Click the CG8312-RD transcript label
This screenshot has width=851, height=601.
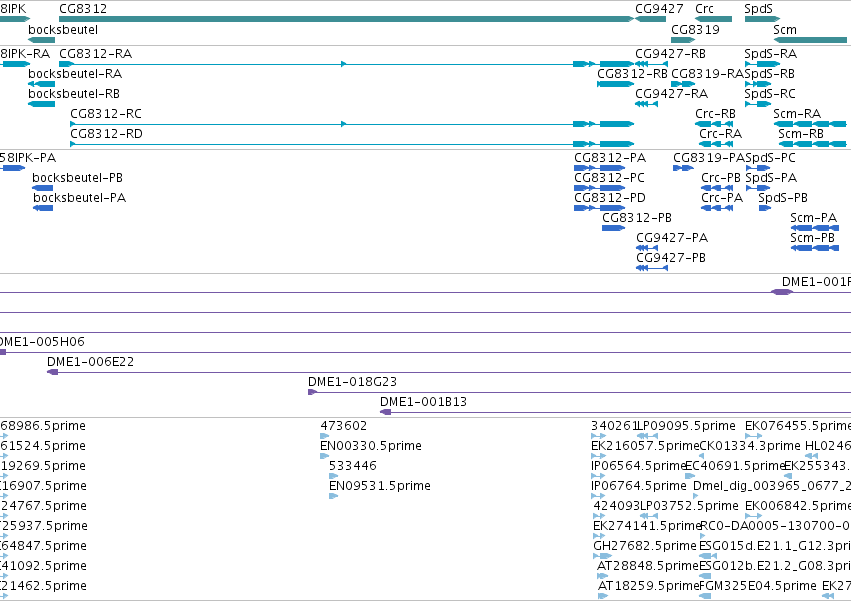pyautogui.click(x=106, y=134)
